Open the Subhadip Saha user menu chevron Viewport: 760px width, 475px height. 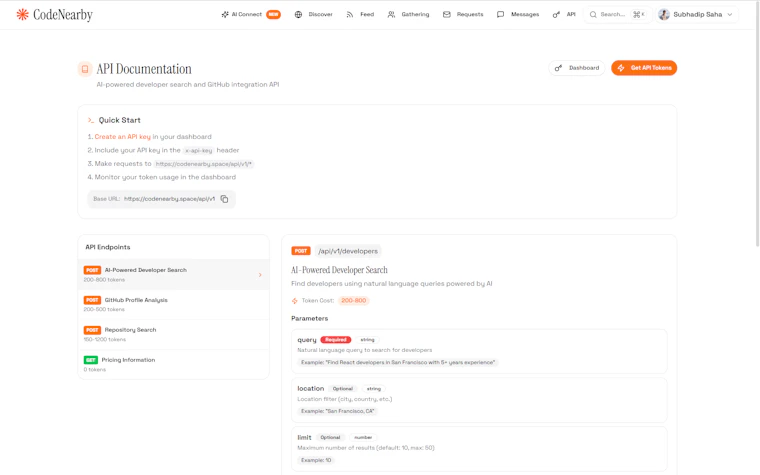(x=730, y=15)
